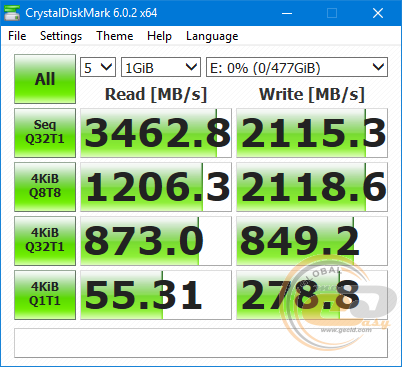Open the Settings menu
Image resolution: width=402 pixels, height=367 pixels.
tap(61, 36)
